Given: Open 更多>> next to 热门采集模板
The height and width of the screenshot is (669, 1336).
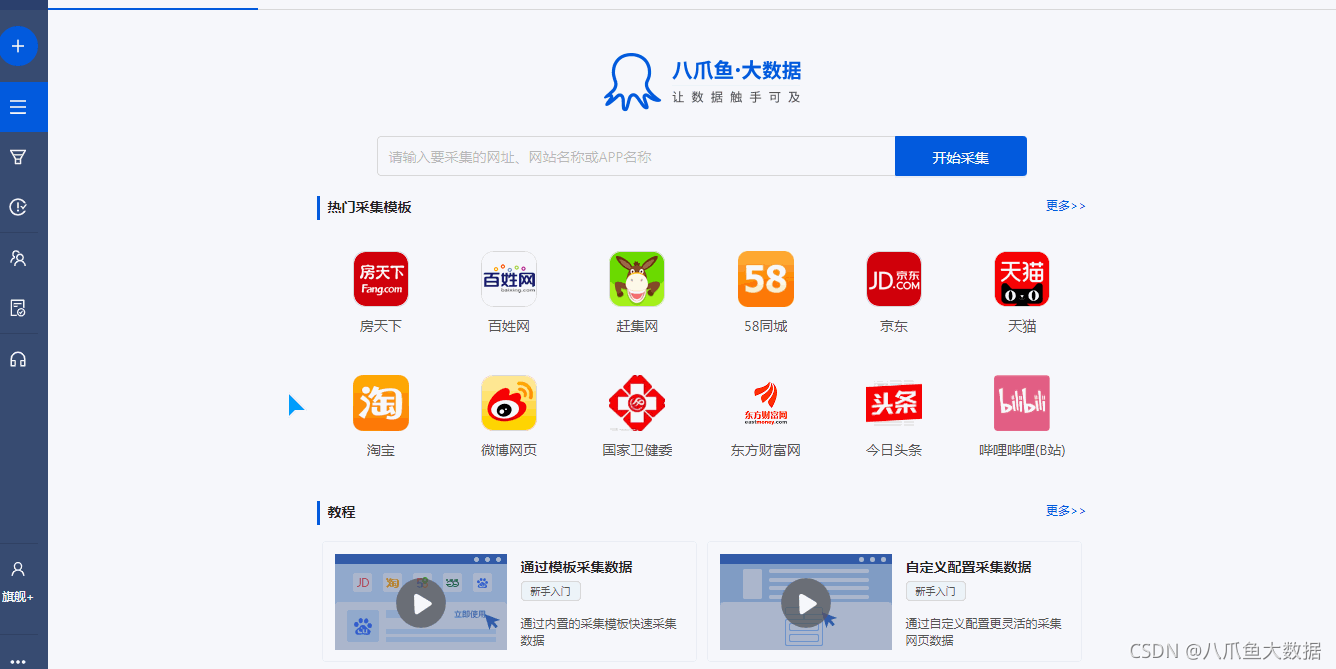Looking at the screenshot, I should coord(1066,206).
